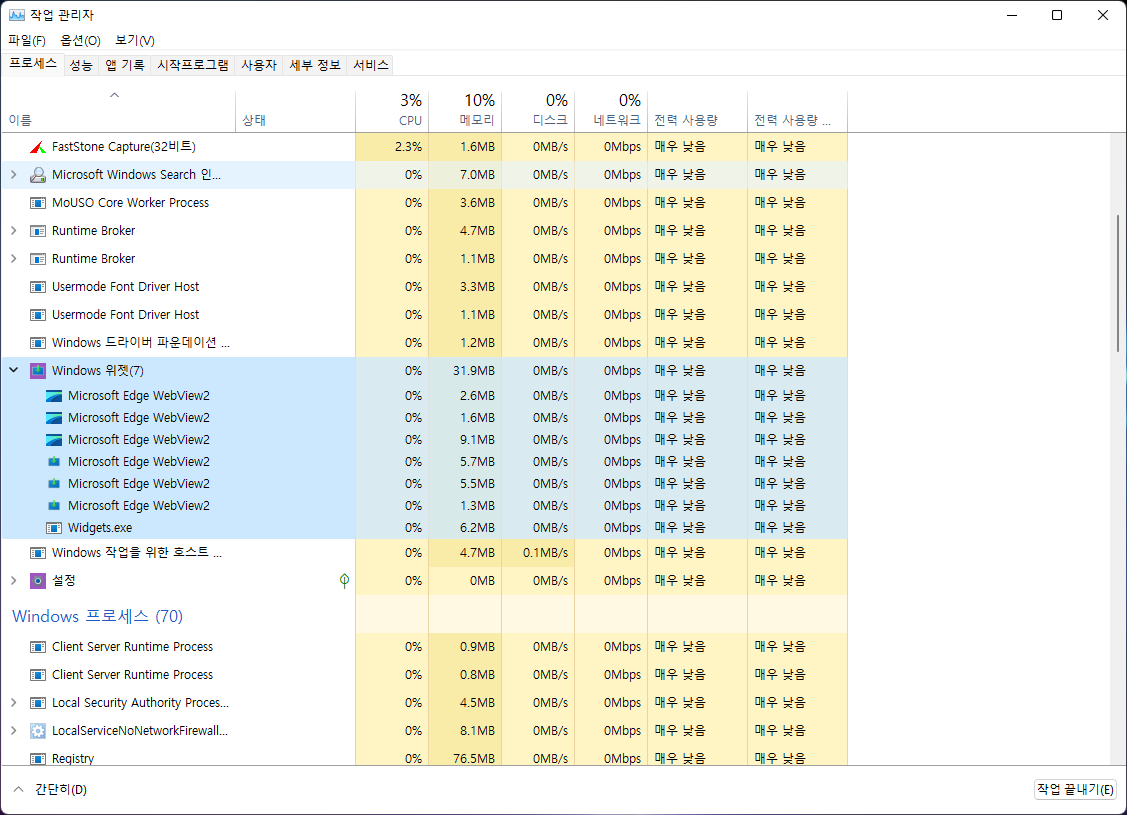Click the Task Manager title bar icon

(16, 15)
